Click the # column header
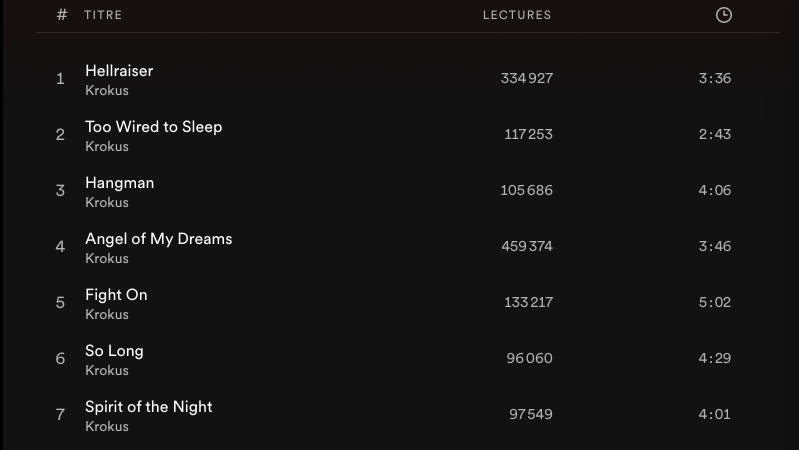 click(62, 15)
